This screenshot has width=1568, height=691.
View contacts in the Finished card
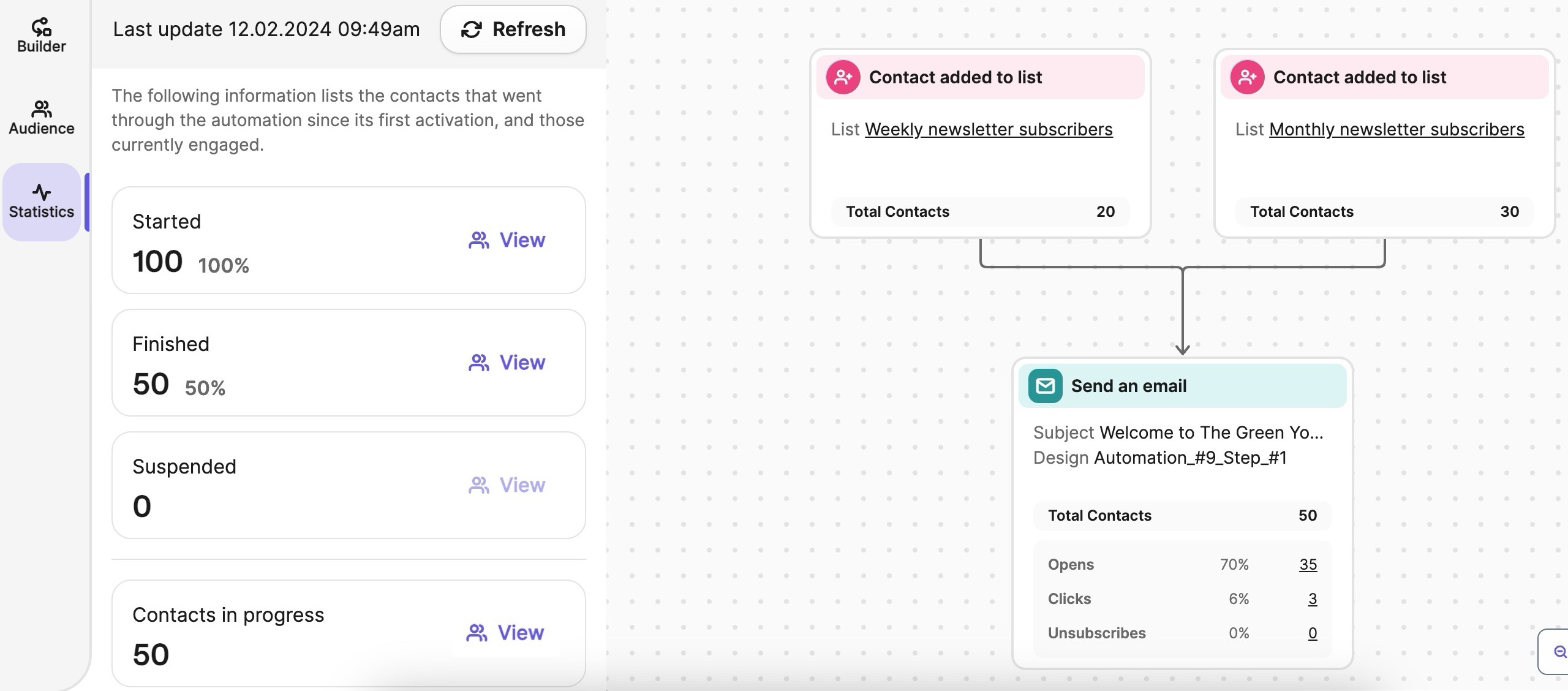click(x=507, y=363)
